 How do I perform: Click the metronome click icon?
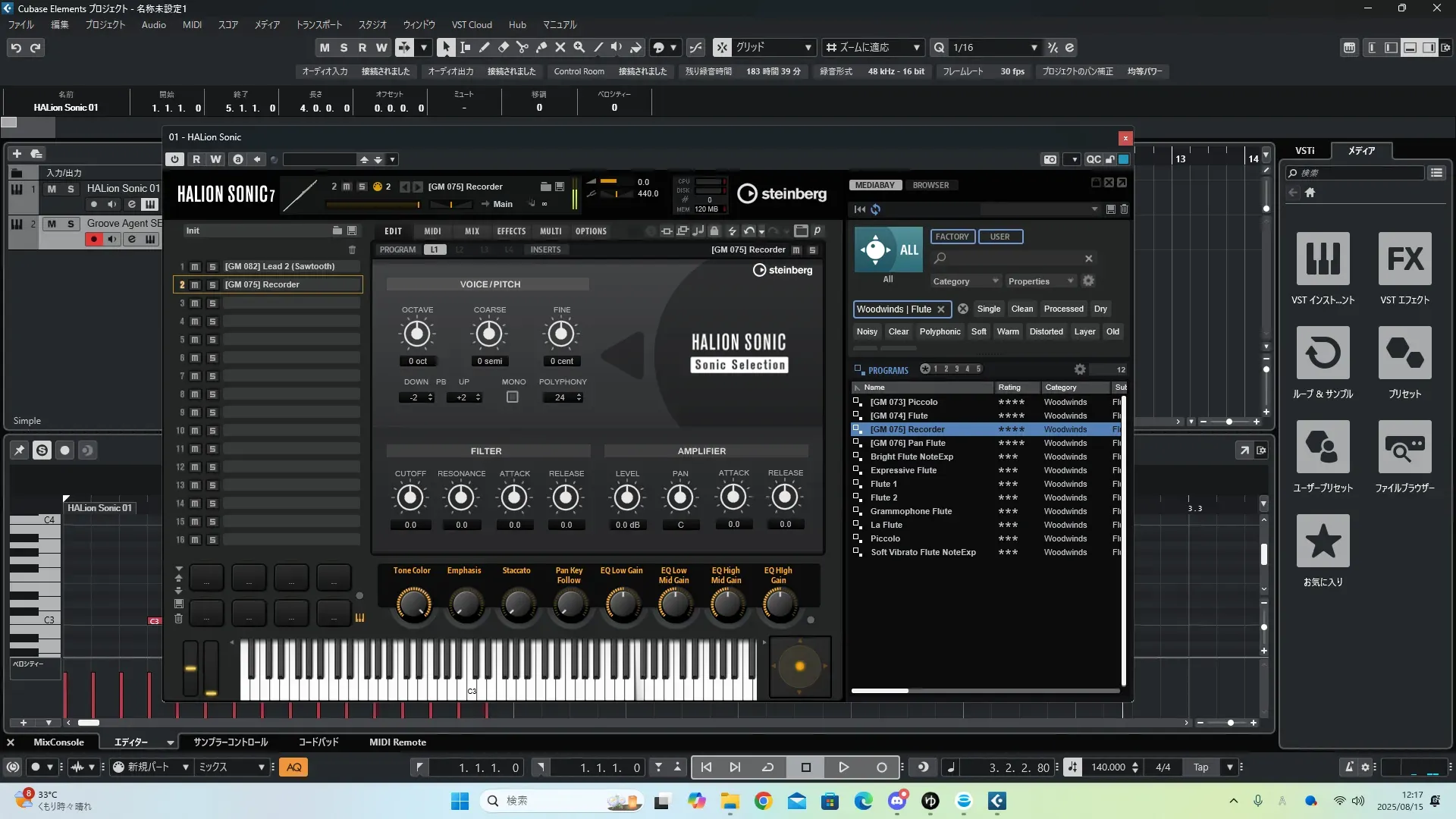pyautogui.click(x=1348, y=767)
